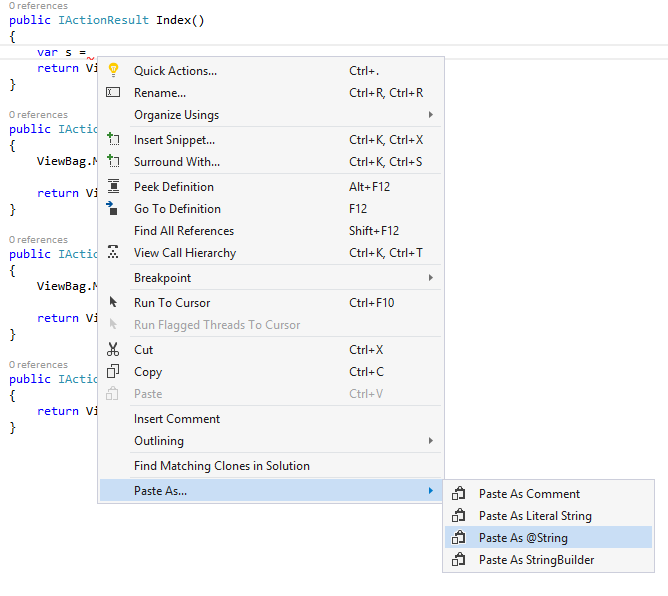Screen dimensions: 668x596
Task: Click the View Call Hierarchy icon
Action: tap(113, 252)
